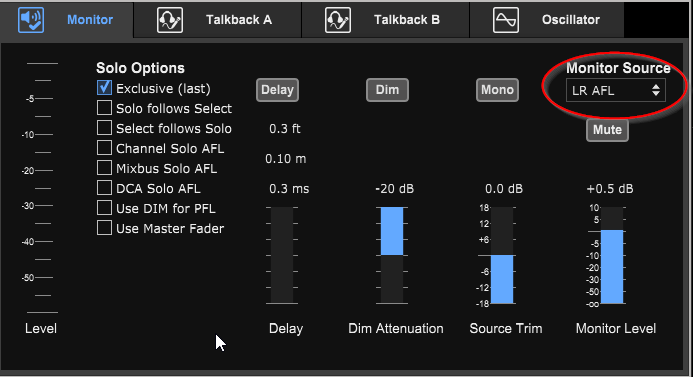Open the Monitor Source LR AFL dropdown

[x=616, y=90]
